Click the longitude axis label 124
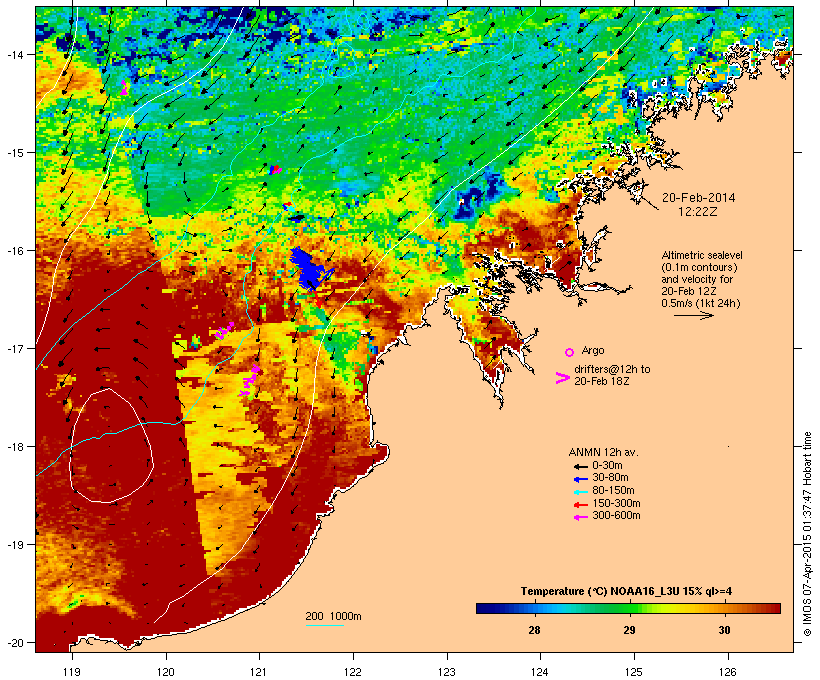 pos(540,672)
